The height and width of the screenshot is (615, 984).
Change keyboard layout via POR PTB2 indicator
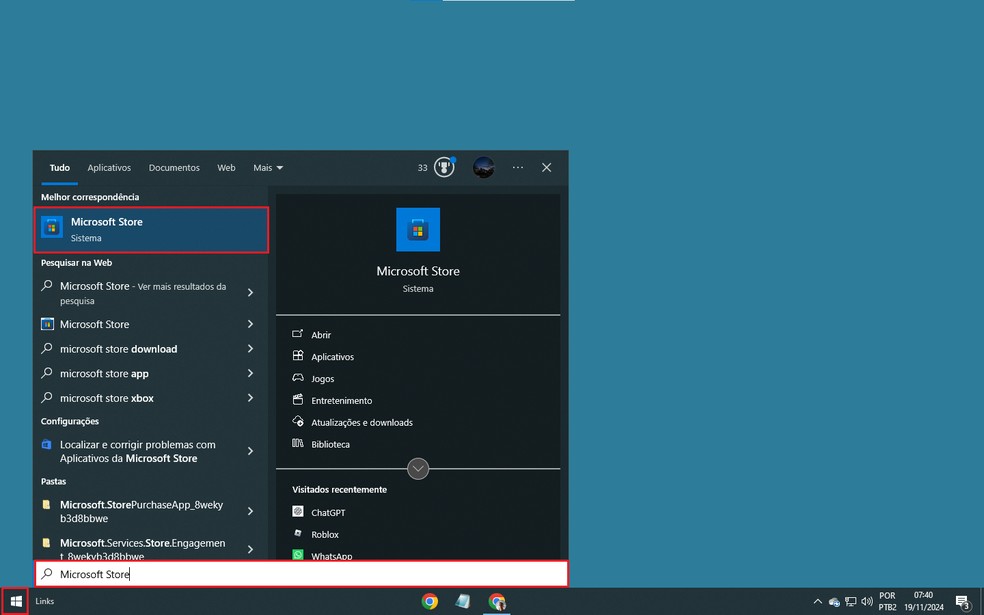point(886,601)
